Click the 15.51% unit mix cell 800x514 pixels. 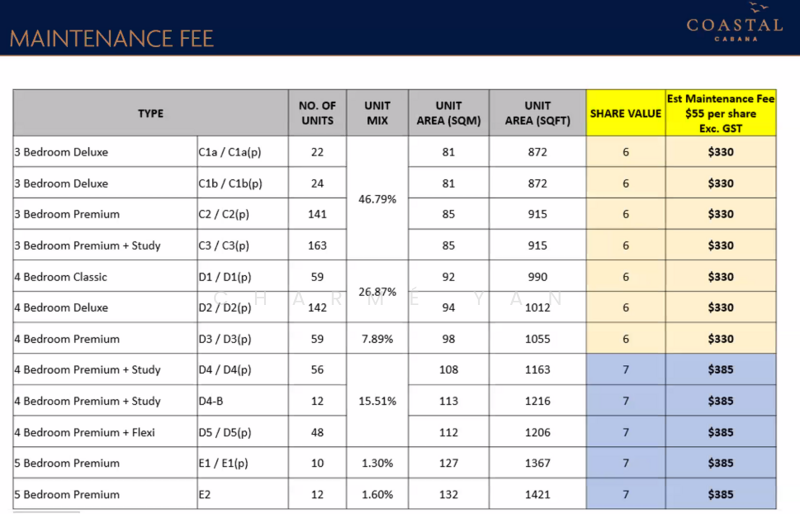pos(377,401)
